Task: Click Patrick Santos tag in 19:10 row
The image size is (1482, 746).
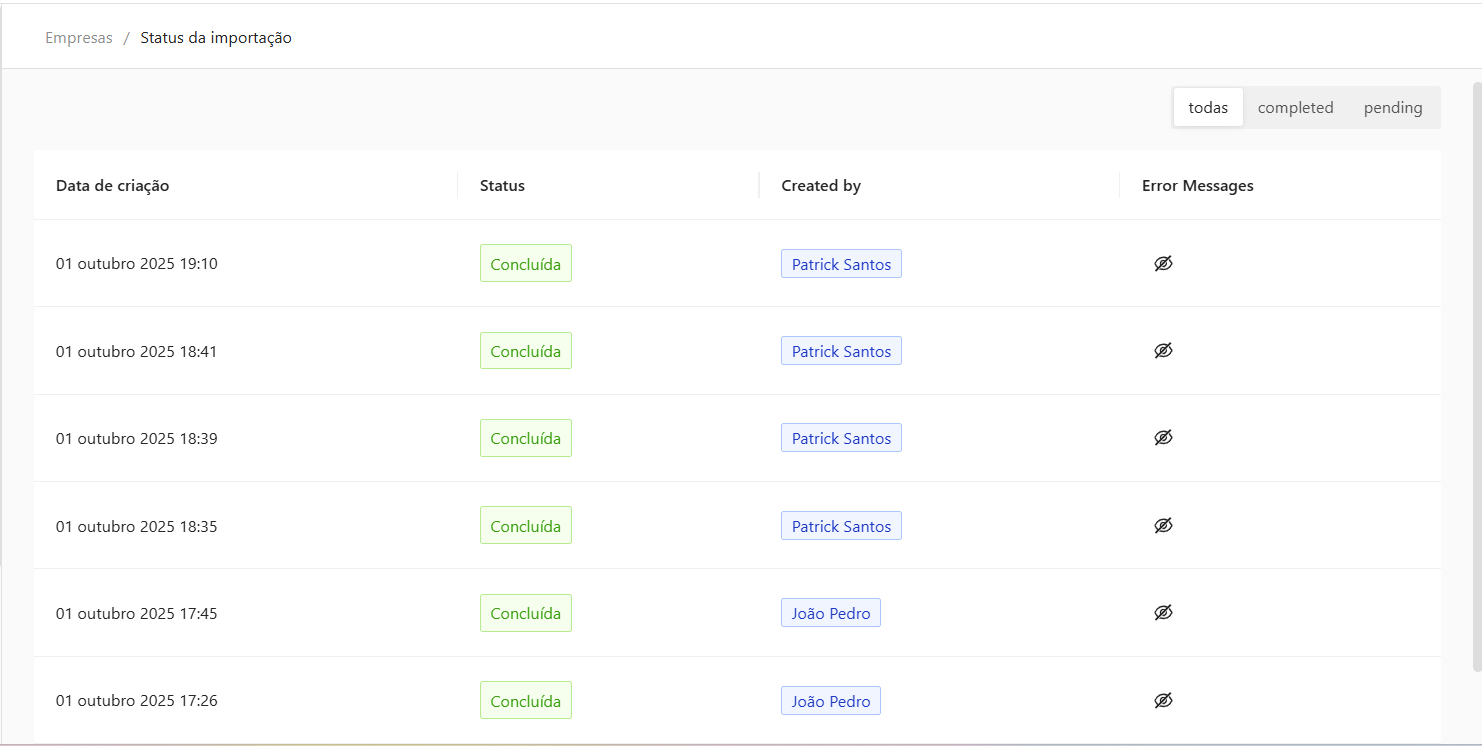Action: [841, 264]
